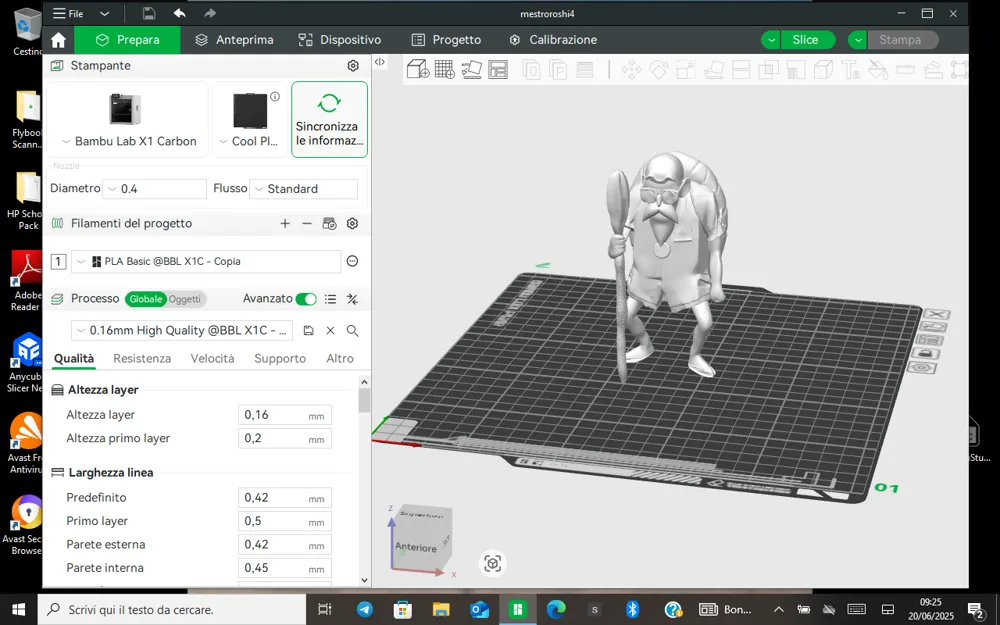This screenshot has height=625, width=1000.
Task: Open the Slice options dropdown arrow
Action: coord(771,40)
